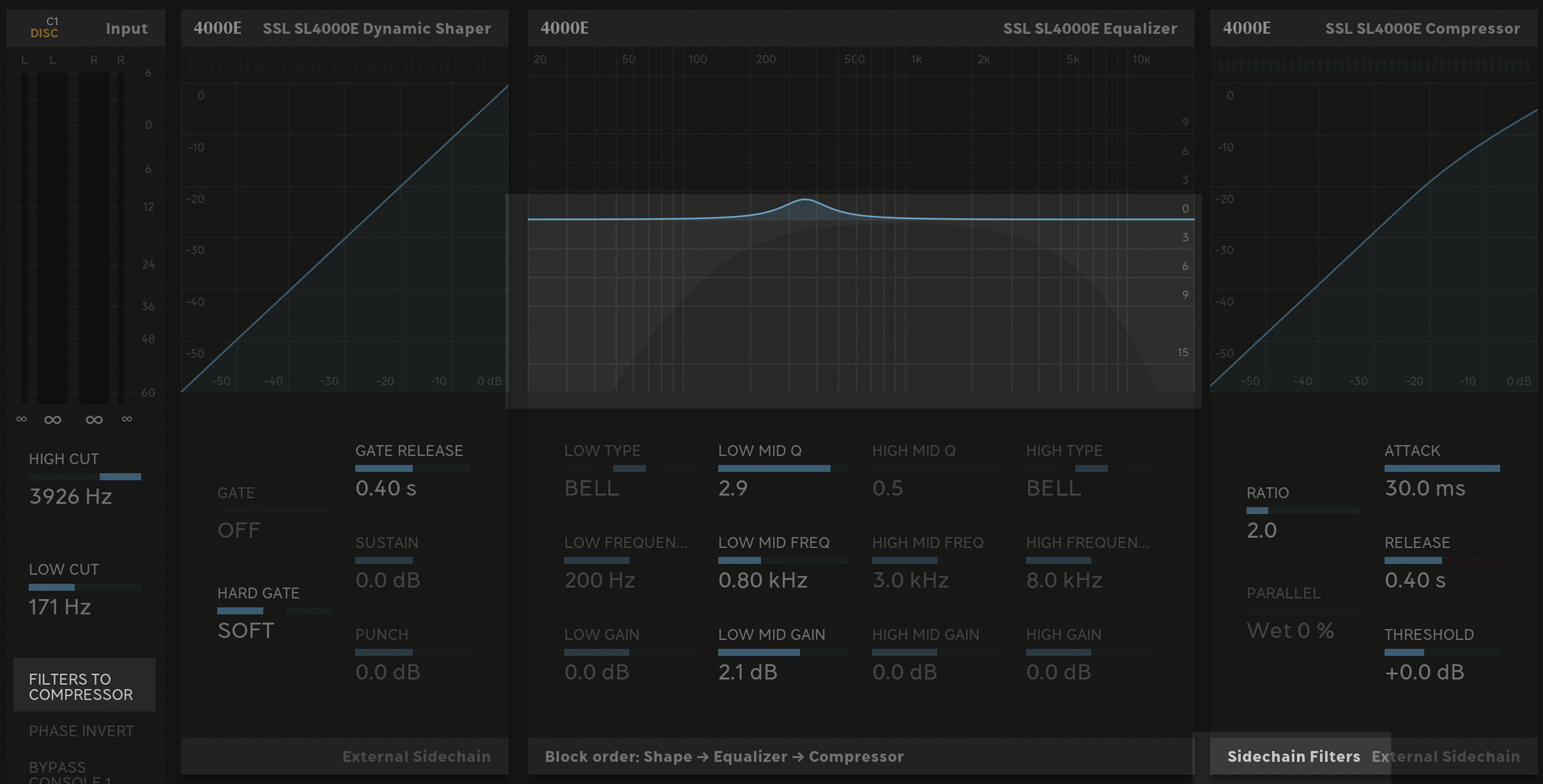
Task: Adjust the HIGH CUT slider bar
Action: point(85,477)
